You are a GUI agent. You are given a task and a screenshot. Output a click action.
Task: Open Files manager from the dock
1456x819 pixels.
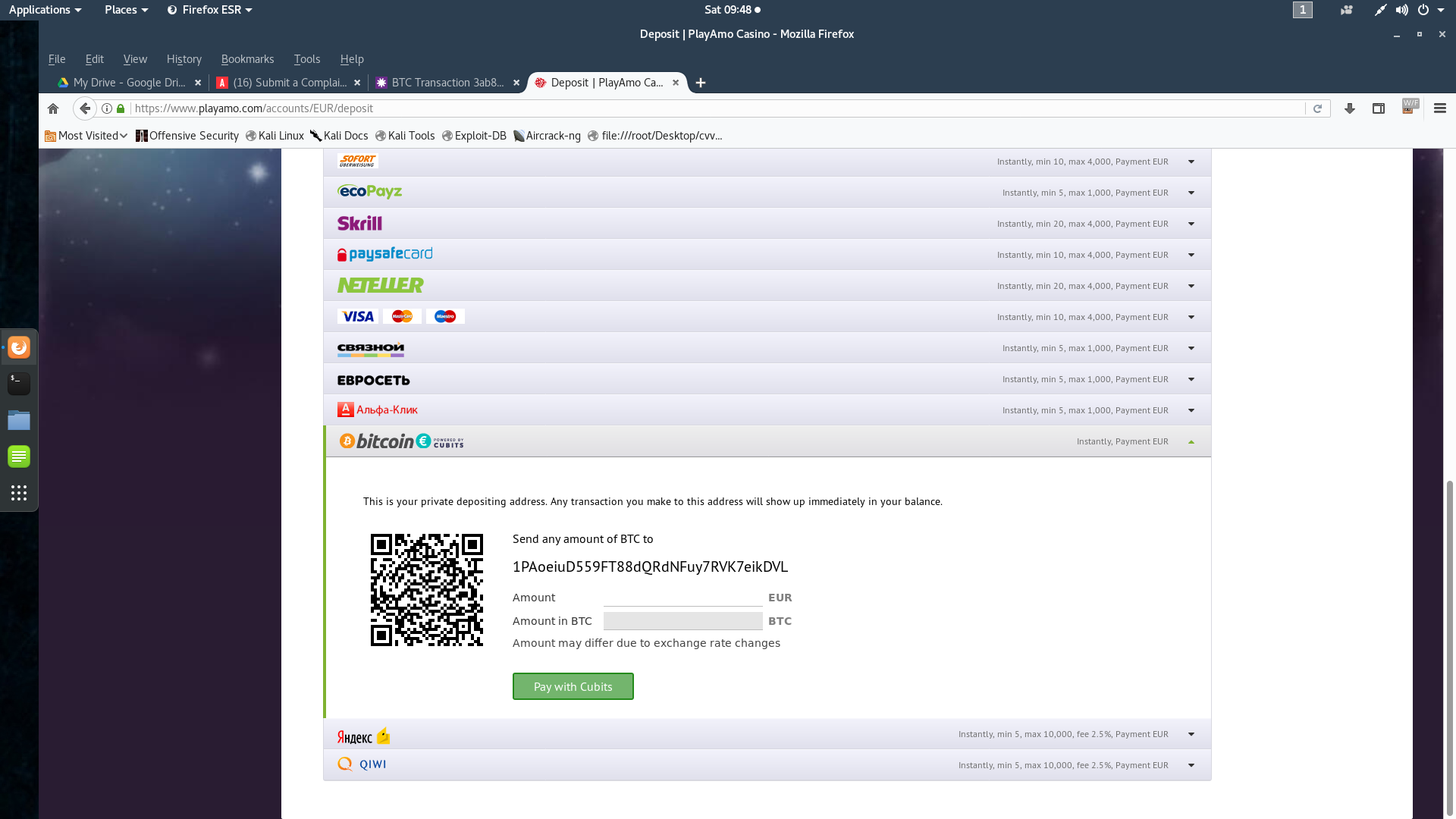point(19,420)
